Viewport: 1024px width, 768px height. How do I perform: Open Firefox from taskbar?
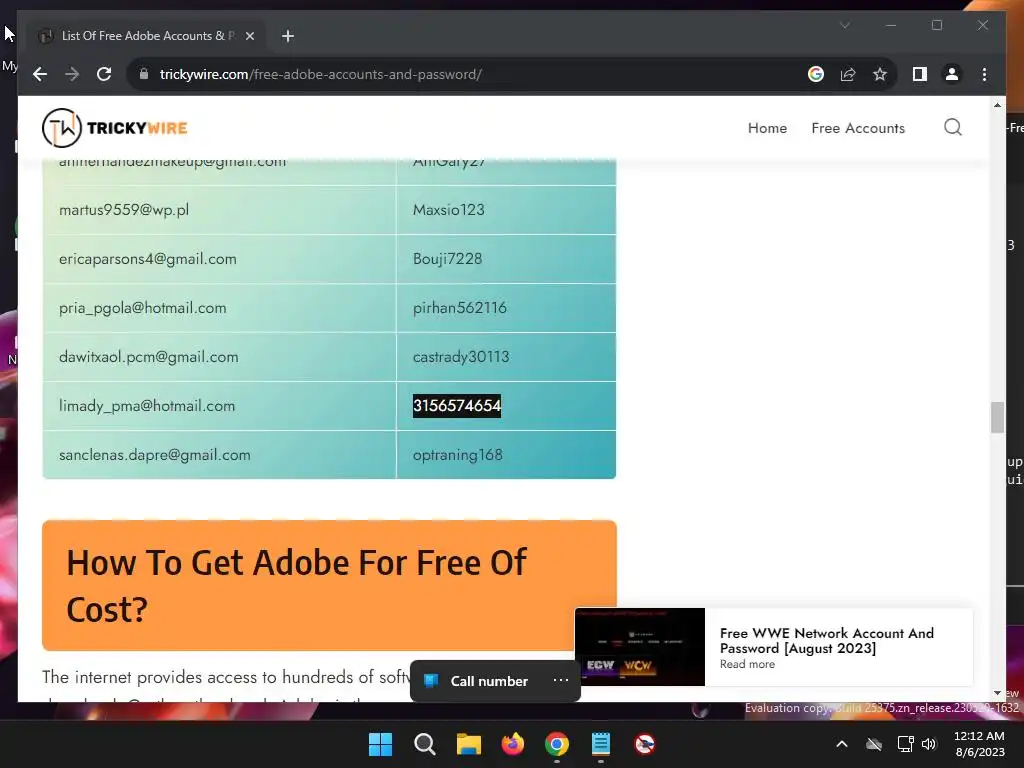(x=513, y=744)
